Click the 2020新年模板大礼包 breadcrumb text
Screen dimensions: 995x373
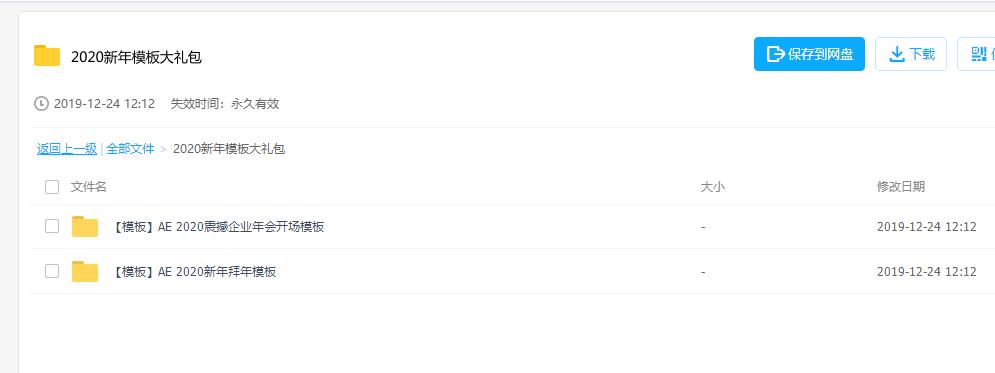229,149
